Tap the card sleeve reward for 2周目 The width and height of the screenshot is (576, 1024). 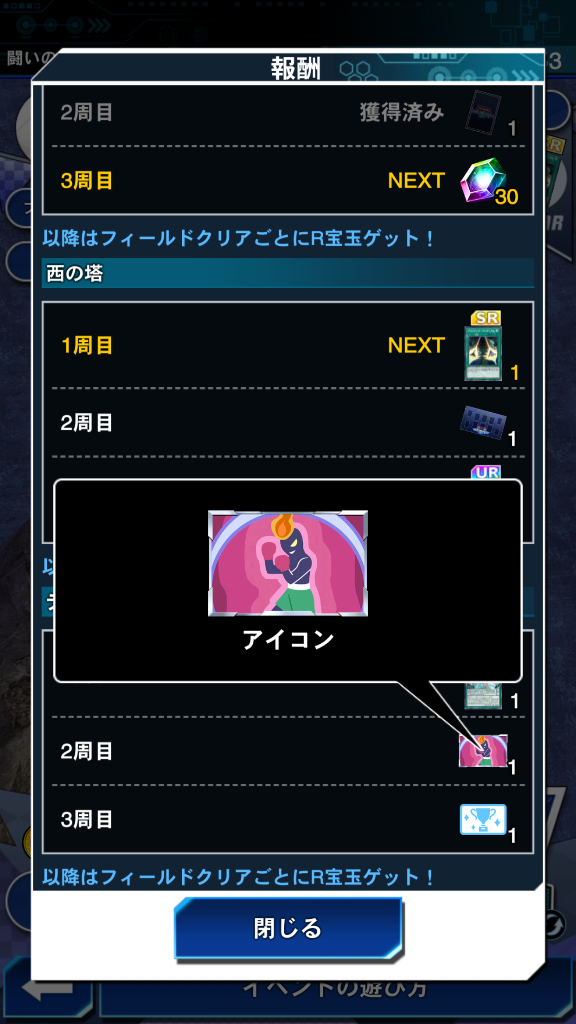483,423
